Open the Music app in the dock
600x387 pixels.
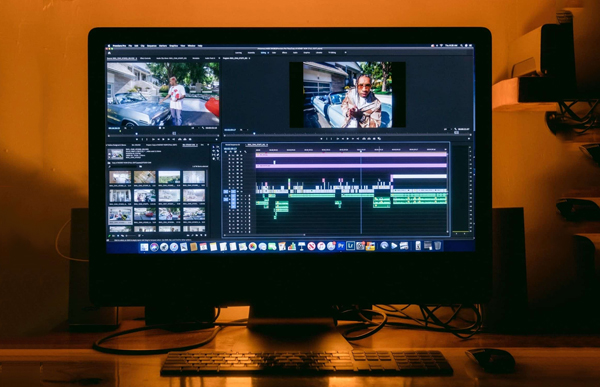321,246
